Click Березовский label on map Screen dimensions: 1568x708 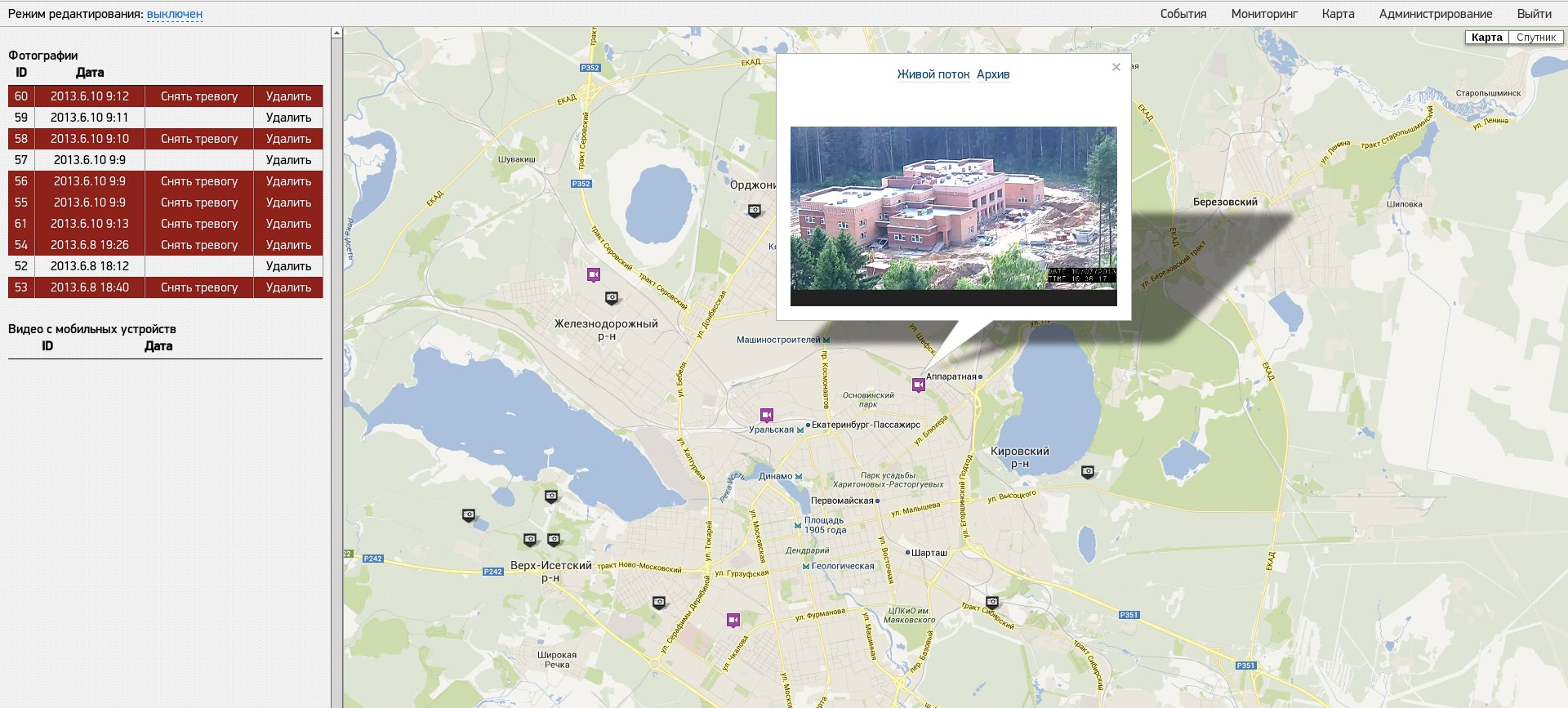(x=1225, y=202)
